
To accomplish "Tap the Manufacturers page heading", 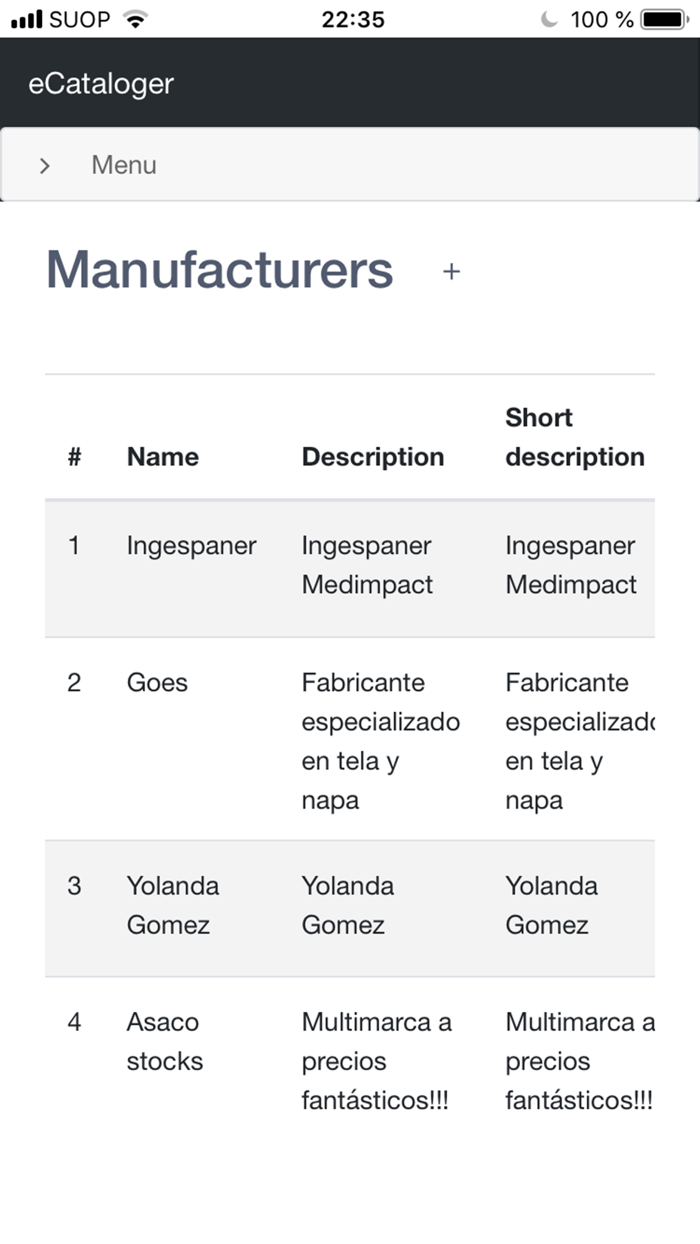I will 220,270.
